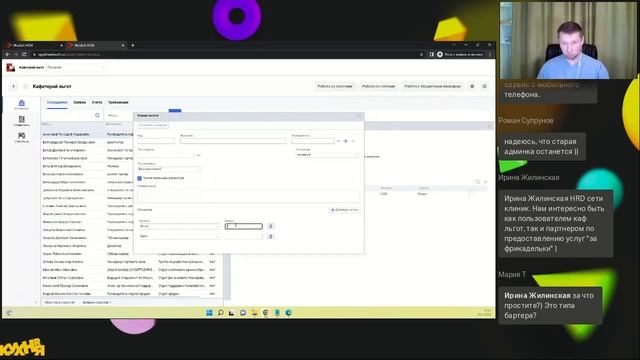This screenshot has width=640, height=360.
Task: Open the grid icon next to the header buttons
Action: pyautogui.click(x=472, y=87)
